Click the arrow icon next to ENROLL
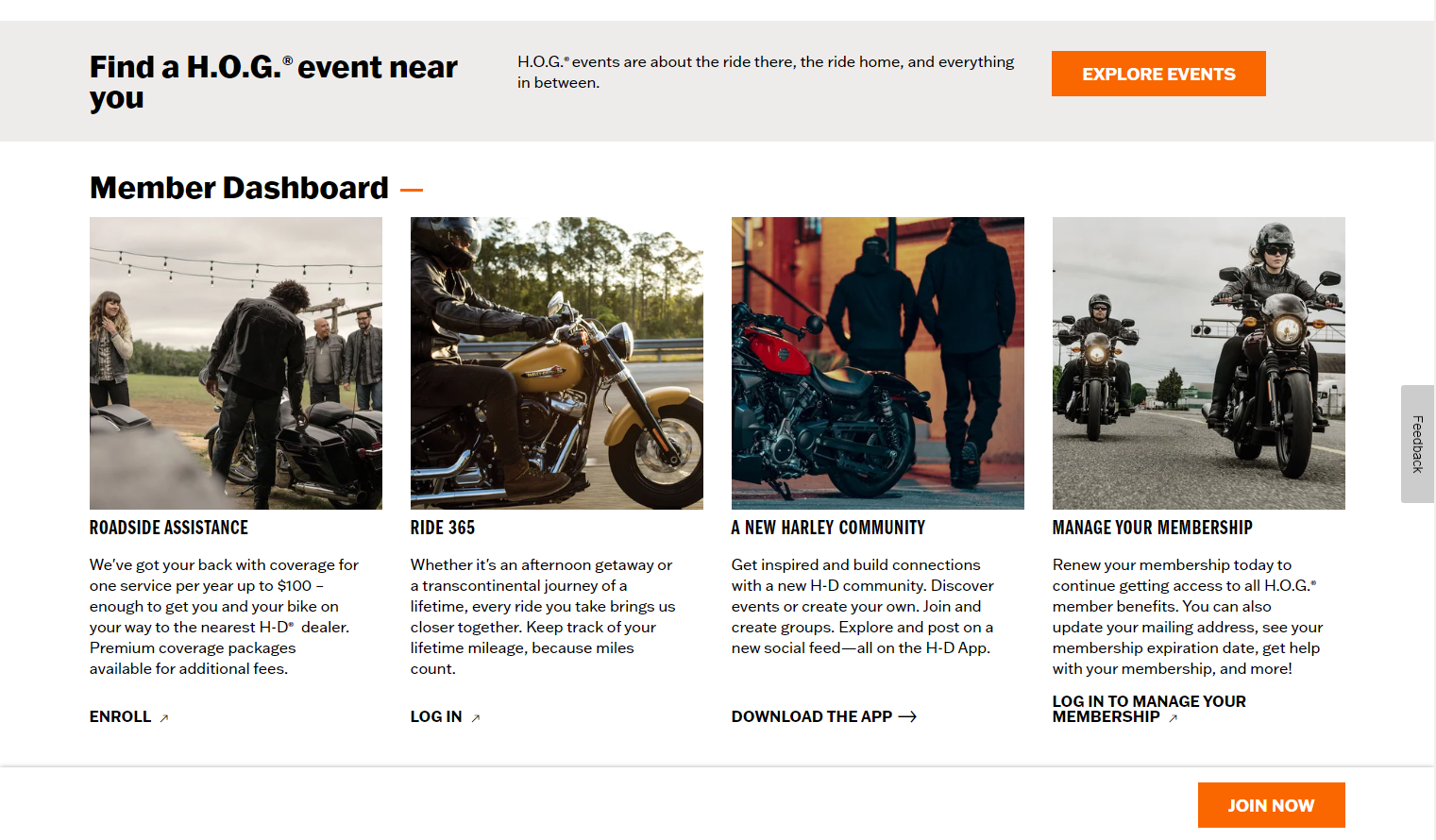This screenshot has height=840, width=1436. coord(164,718)
